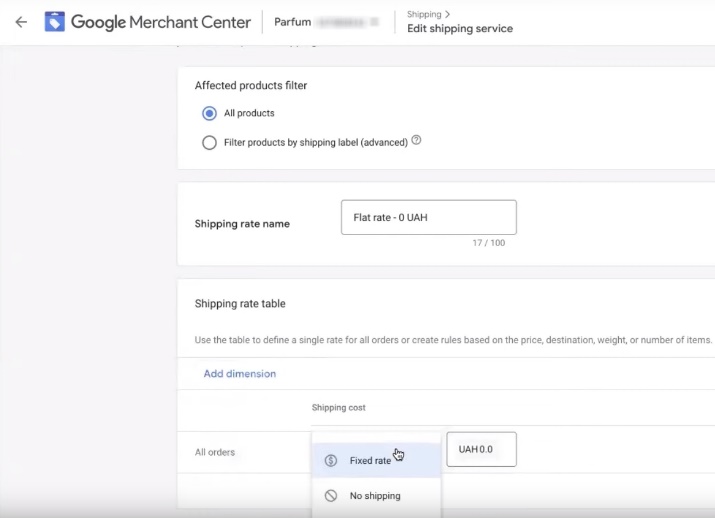
Task: Click the Google Merchant Center title text
Action: pos(160,22)
